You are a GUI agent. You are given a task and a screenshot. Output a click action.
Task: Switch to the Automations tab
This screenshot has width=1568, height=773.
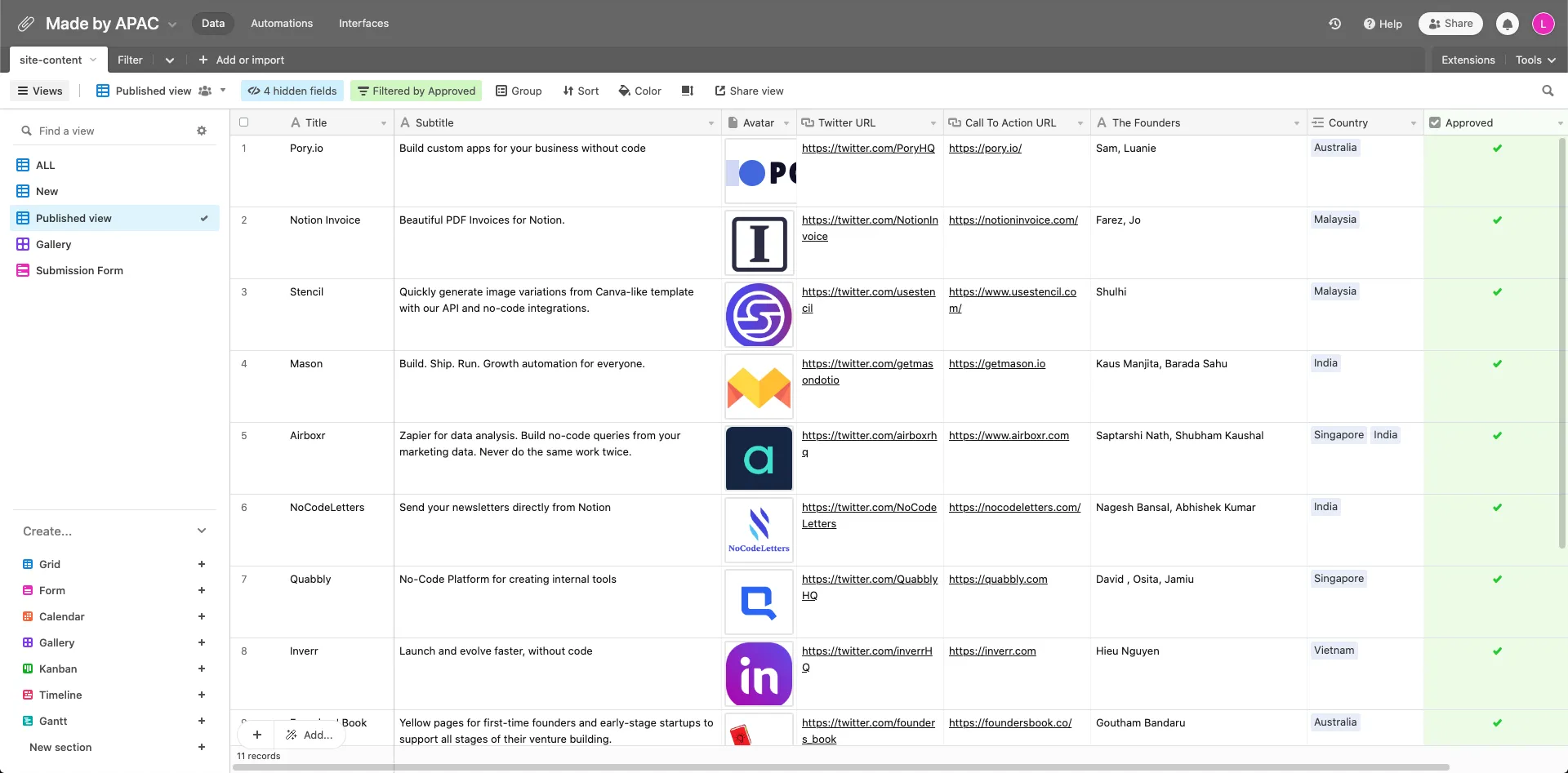[x=282, y=24]
